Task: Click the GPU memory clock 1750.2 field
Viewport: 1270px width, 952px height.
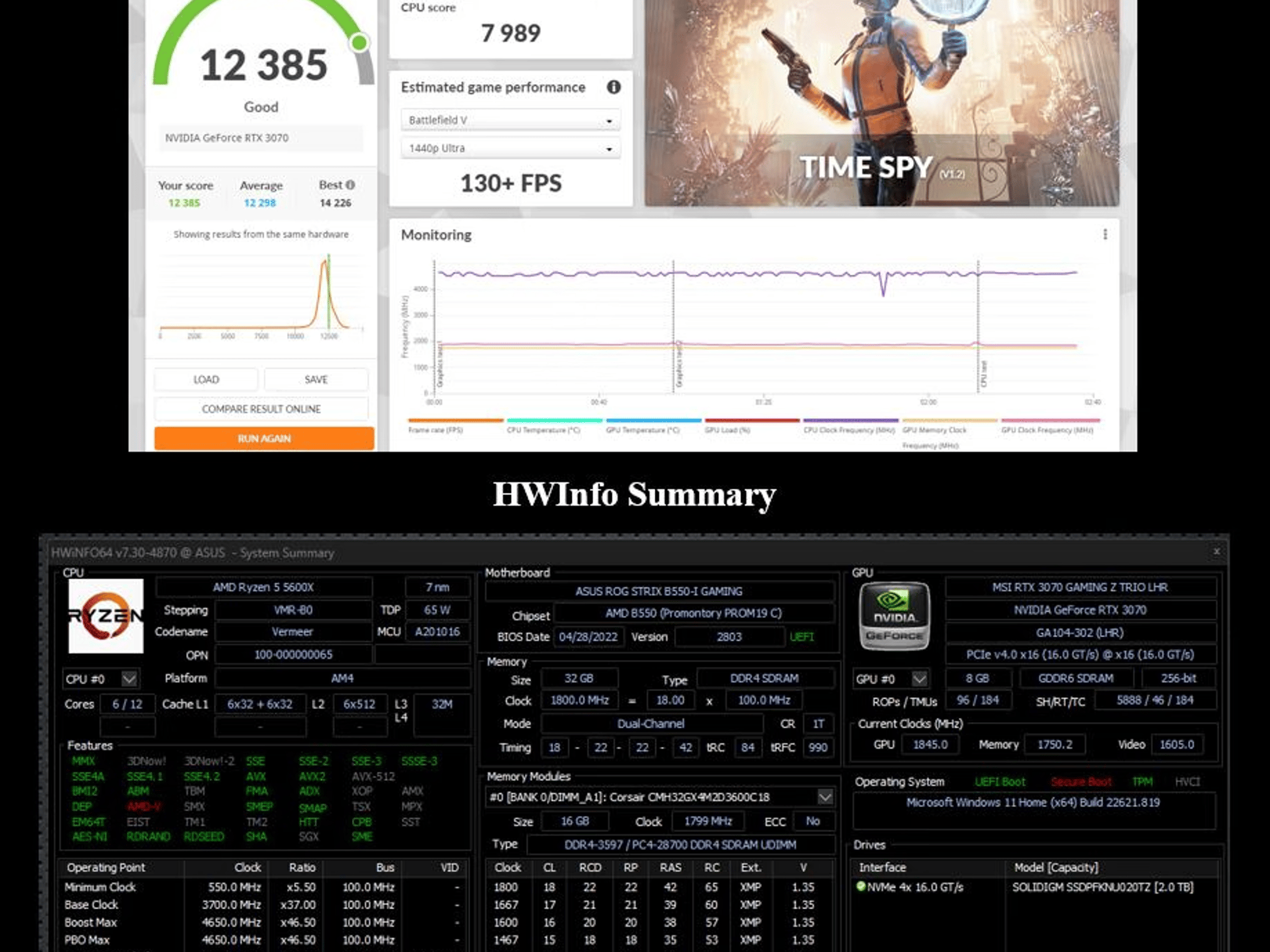Action: coord(1055,744)
